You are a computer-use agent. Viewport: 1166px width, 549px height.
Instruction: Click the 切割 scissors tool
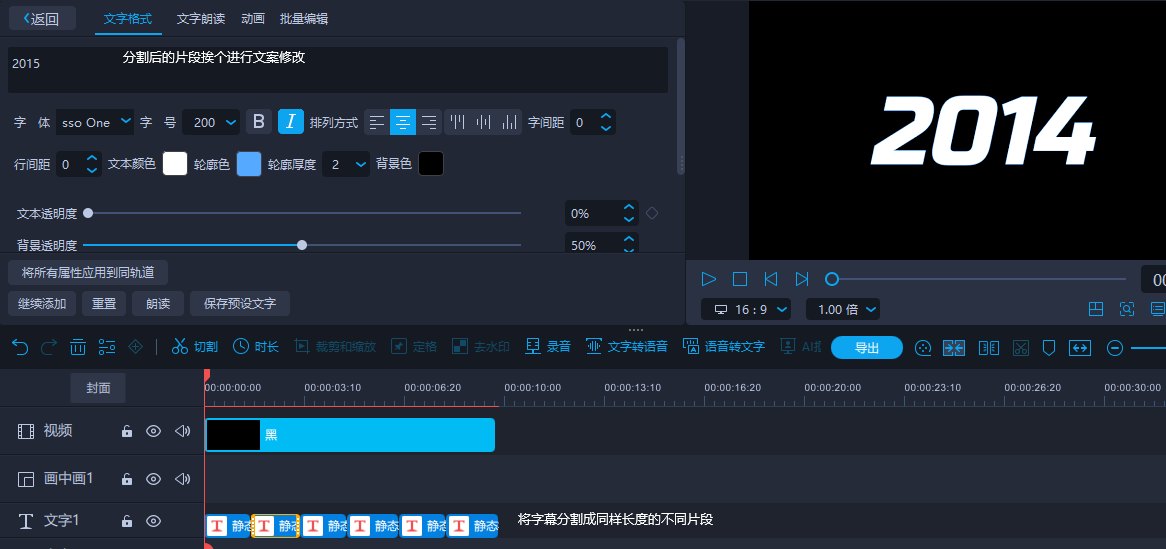[194, 346]
